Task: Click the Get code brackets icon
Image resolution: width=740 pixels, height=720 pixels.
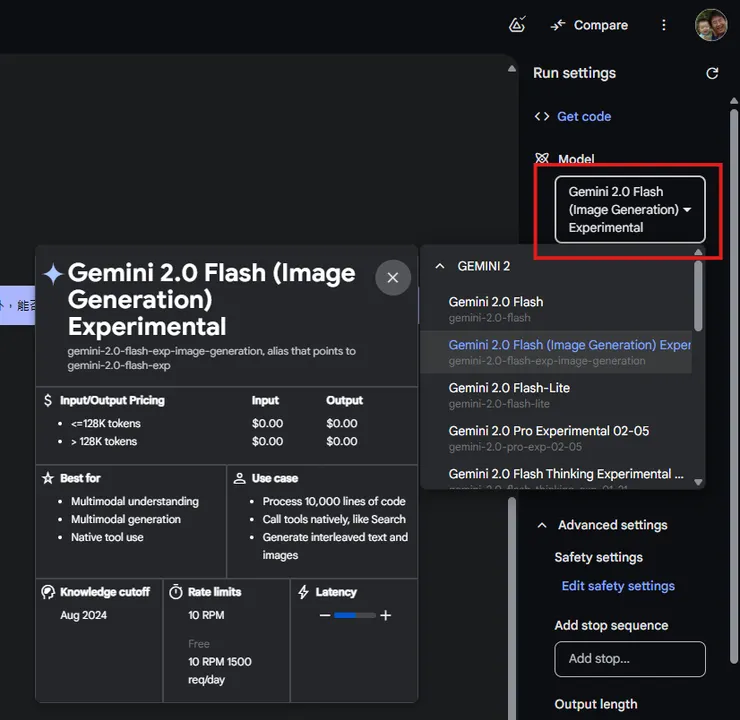Action: tap(542, 116)
